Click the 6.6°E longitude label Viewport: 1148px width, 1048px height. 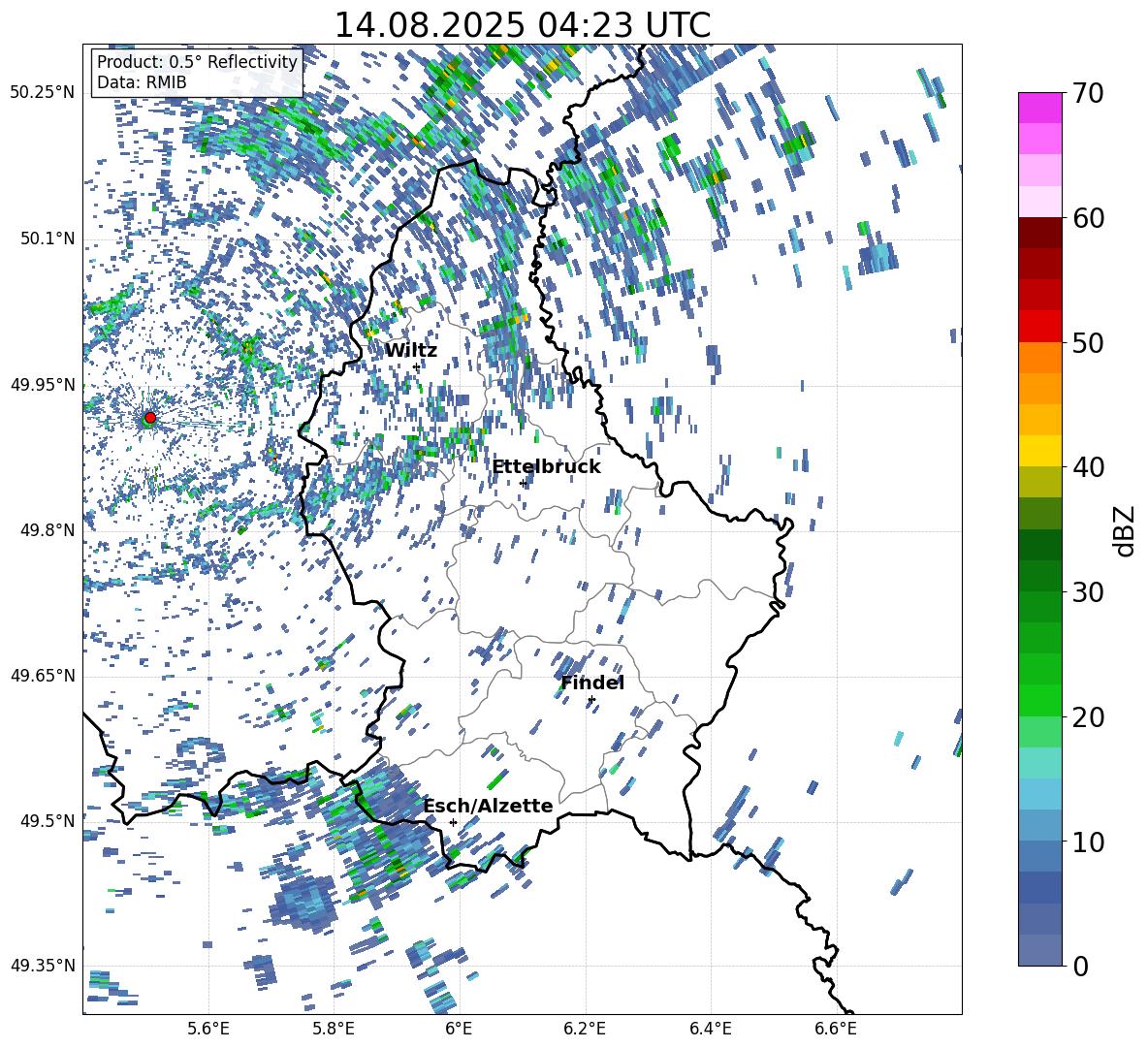[x=836, y=1030]
